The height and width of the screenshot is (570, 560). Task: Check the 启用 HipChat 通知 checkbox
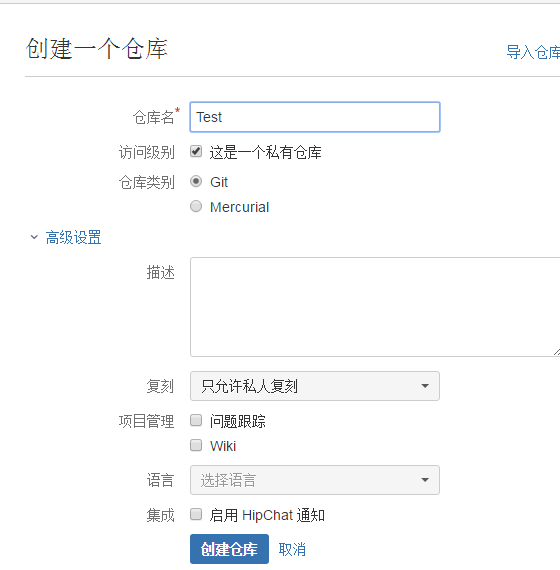[x=196, y=514]
